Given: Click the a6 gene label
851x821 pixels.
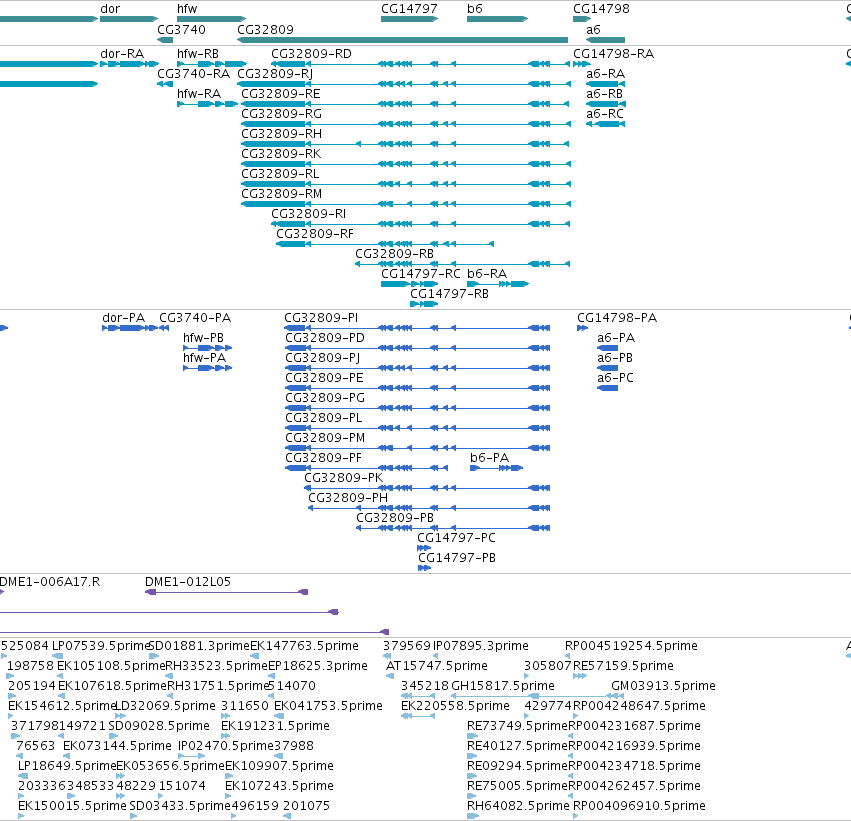Looking at the screenshot, I should (x=593, y=29).
